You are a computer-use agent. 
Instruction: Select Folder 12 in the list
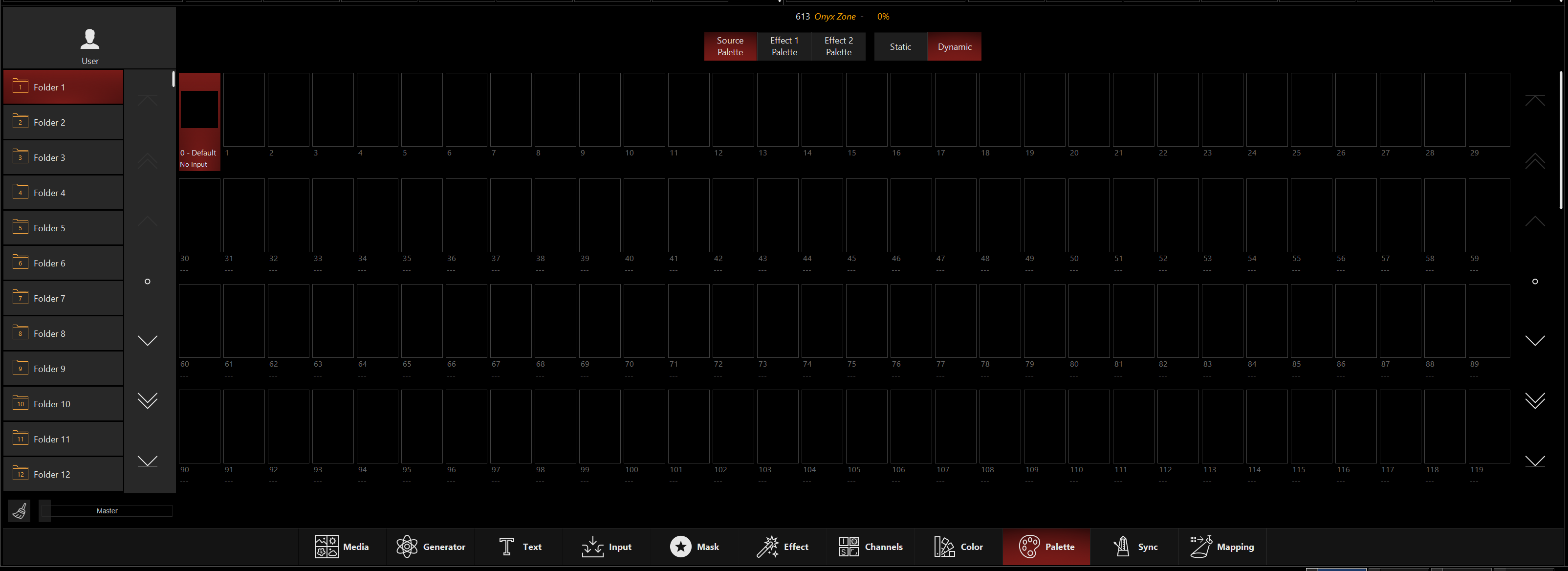(x=64, y=474)
